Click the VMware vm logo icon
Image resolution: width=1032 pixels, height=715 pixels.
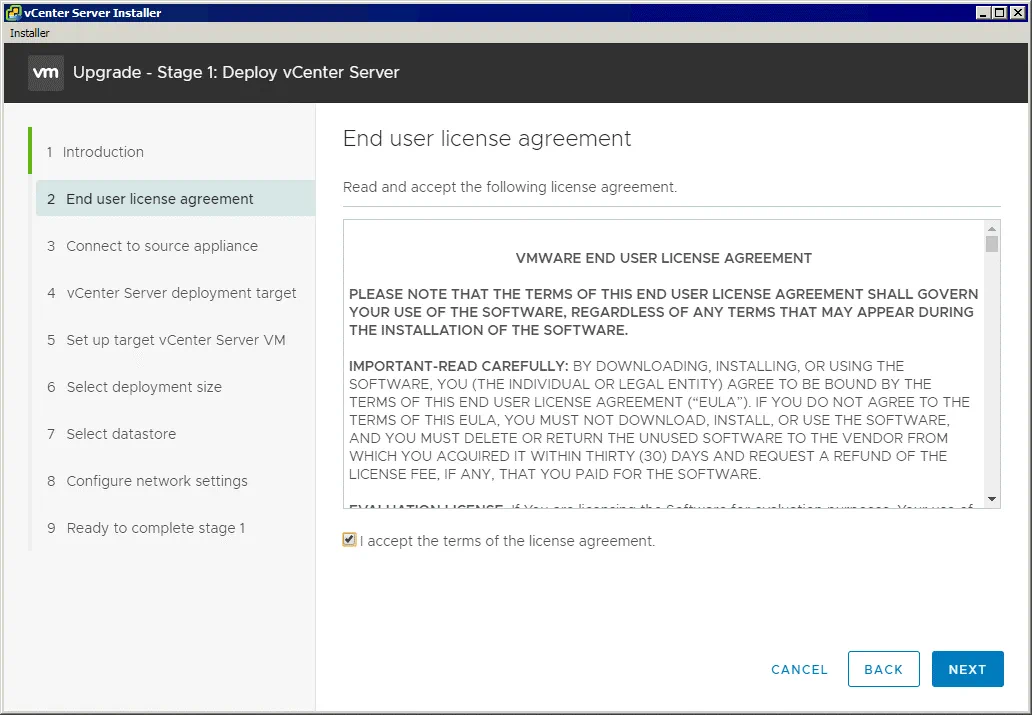pyautogui.click(x=46, y=73)
